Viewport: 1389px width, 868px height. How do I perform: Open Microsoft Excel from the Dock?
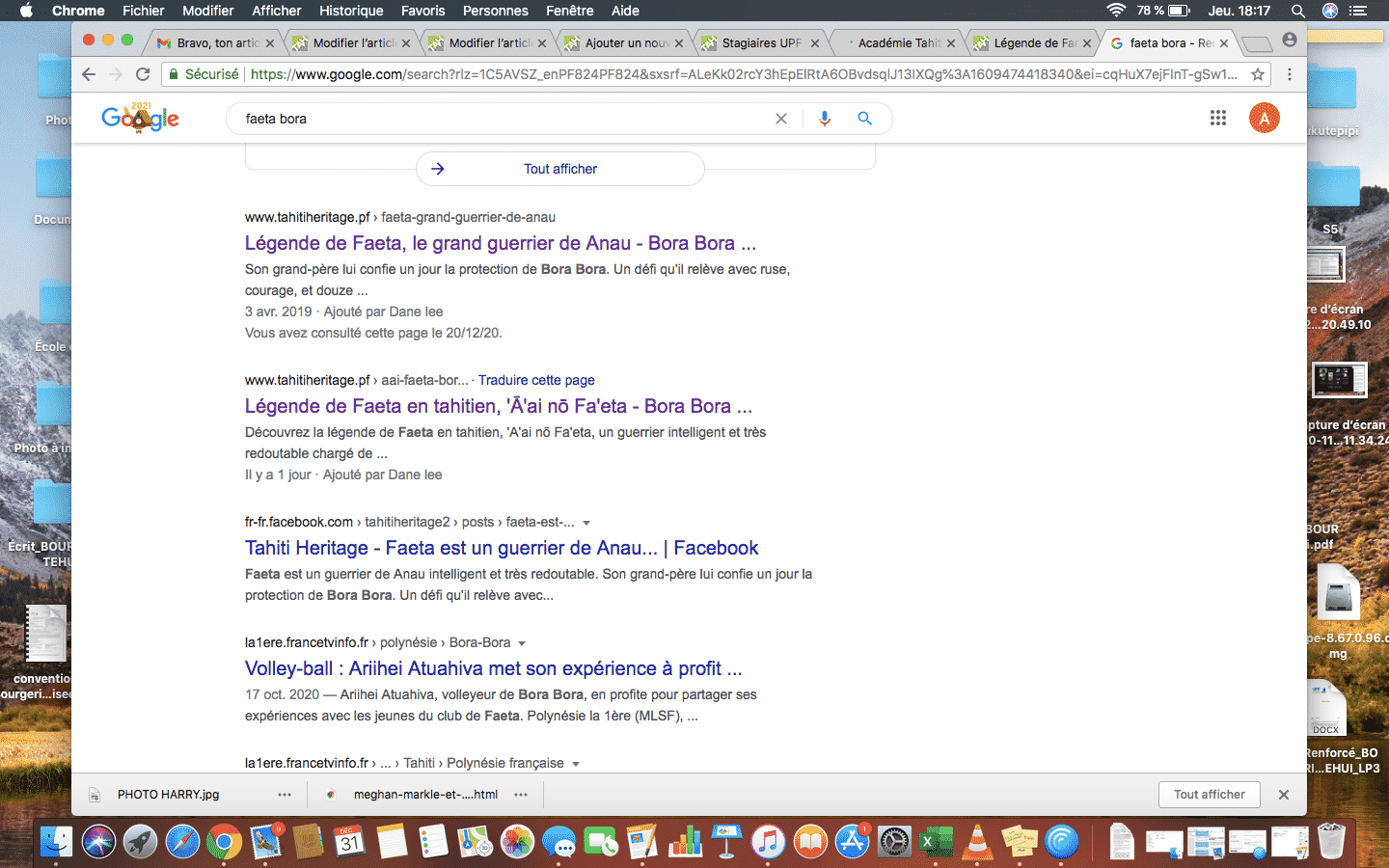pos(936,842)
